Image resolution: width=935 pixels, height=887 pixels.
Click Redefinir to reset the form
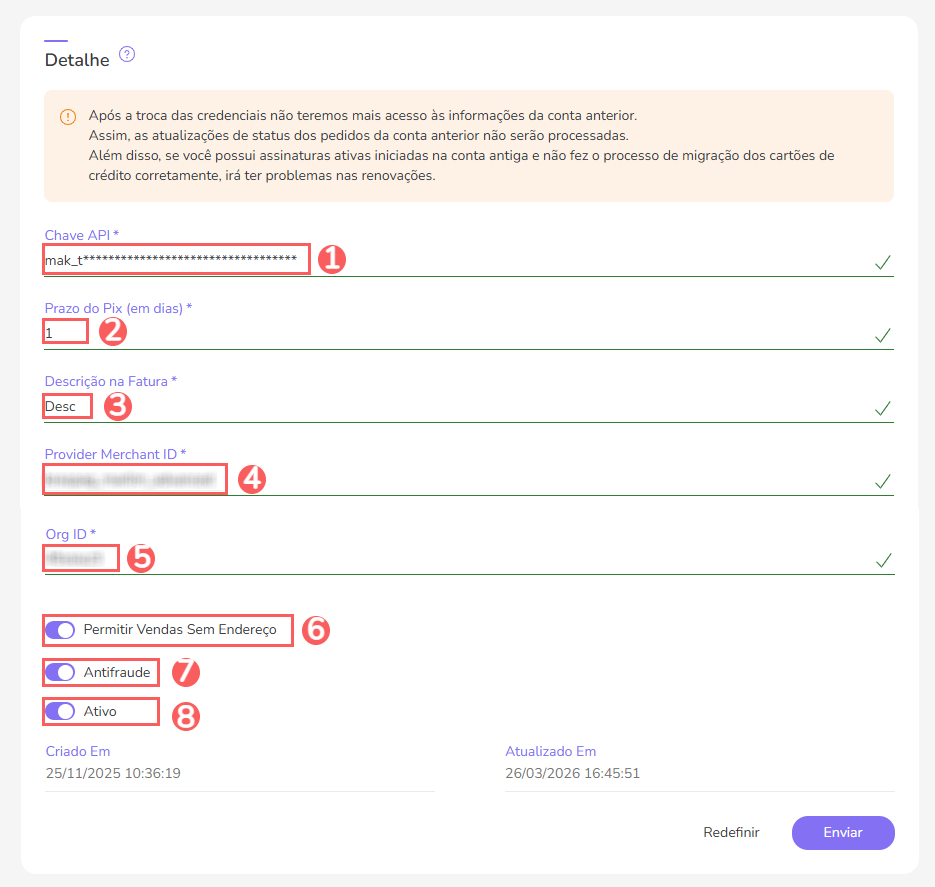[730, 832]
